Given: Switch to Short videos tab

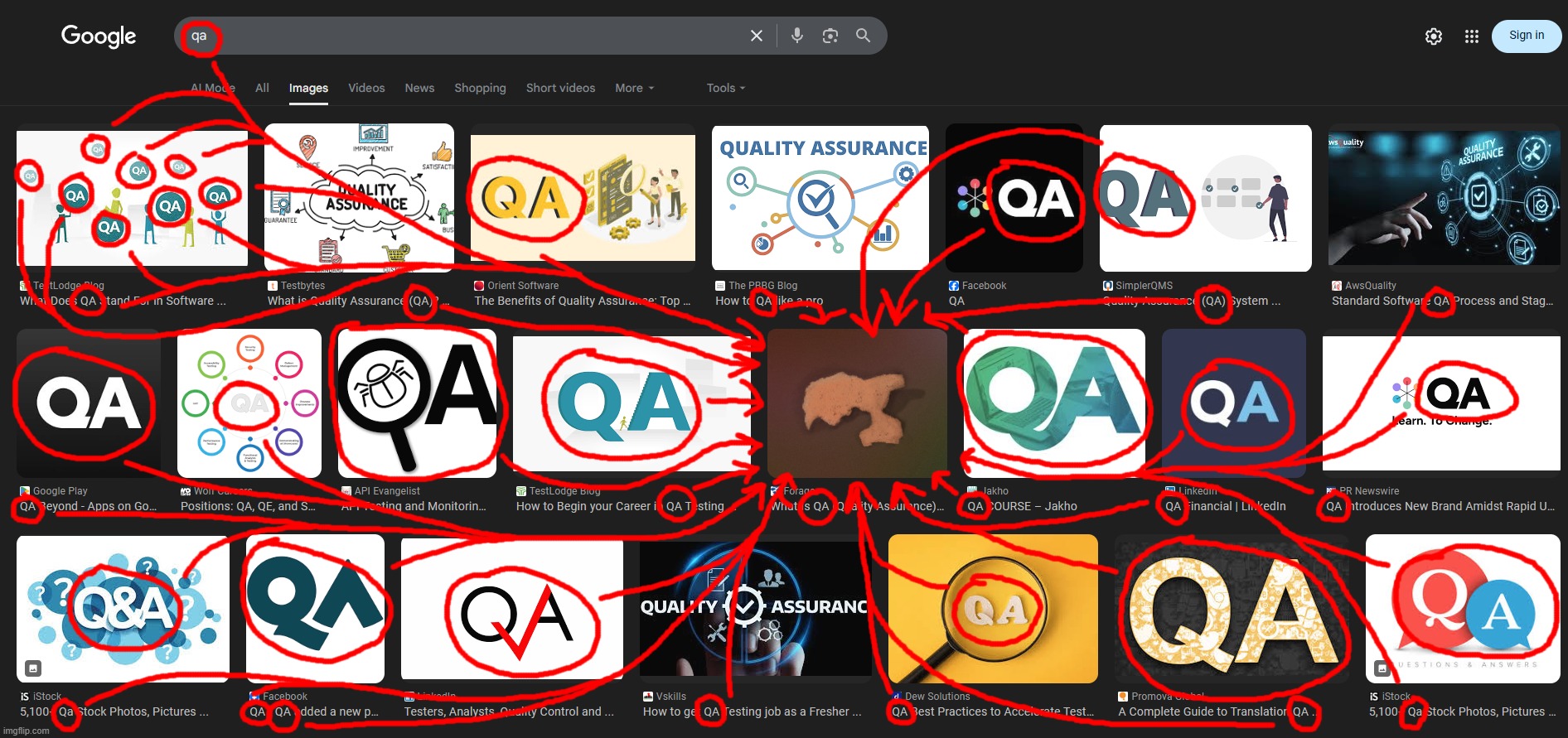Looking at the screenshot, I should pyautogui.click(x=560, y=88).
